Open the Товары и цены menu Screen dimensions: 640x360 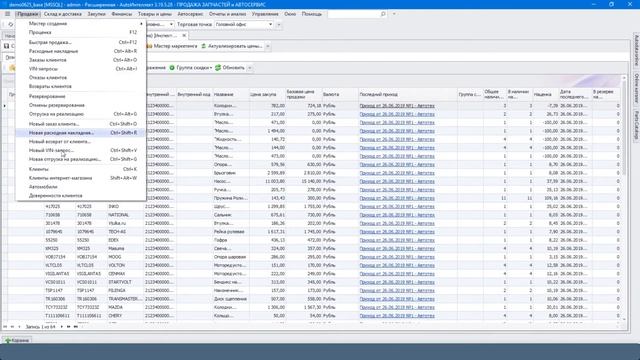click(x=155, y=14)
